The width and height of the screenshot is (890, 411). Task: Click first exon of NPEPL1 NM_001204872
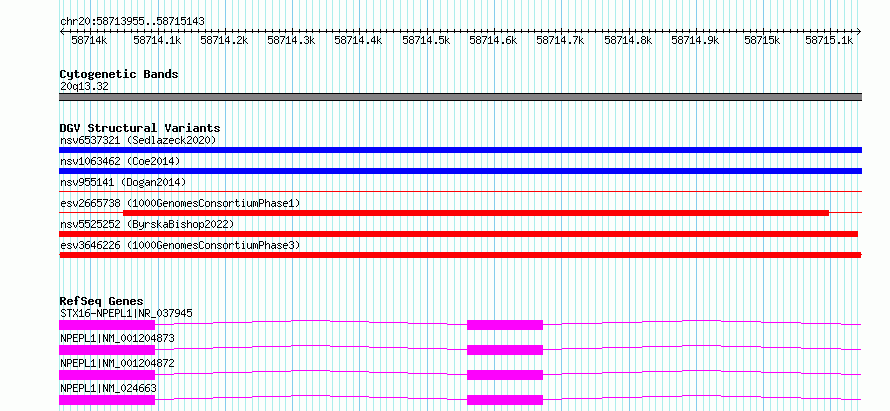pos(107,375)
